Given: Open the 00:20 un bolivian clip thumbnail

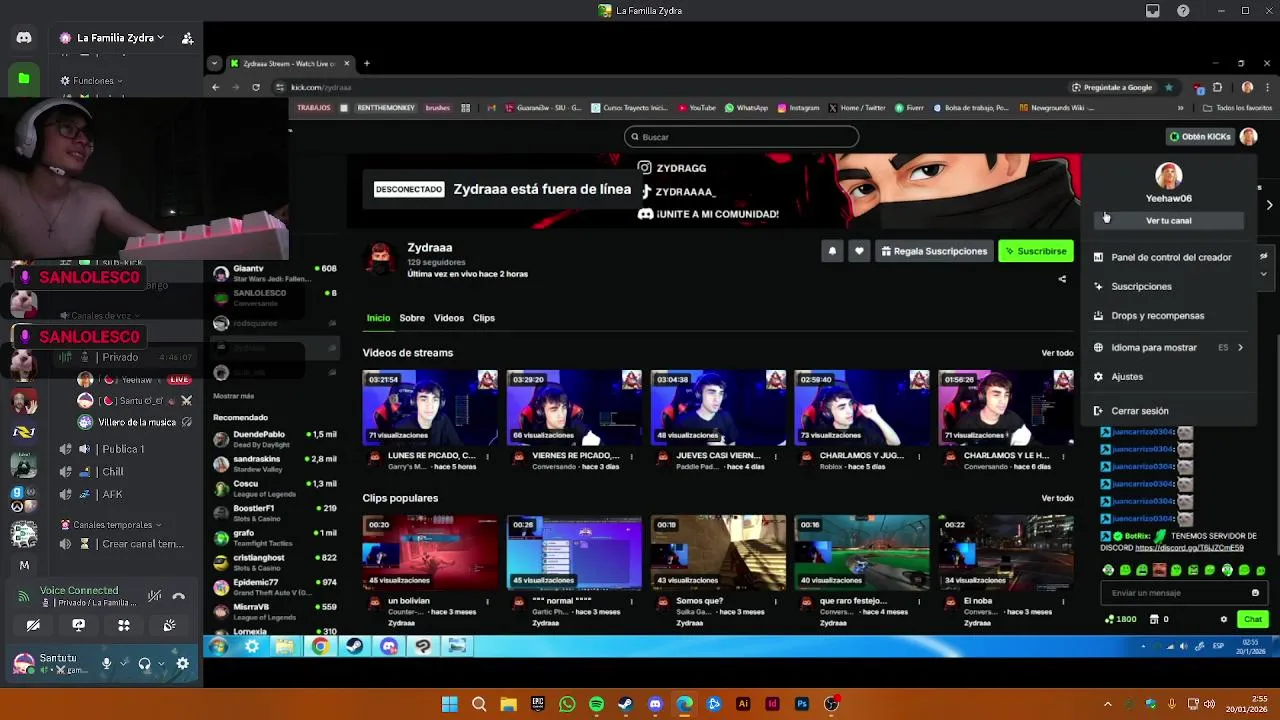Looking at the screenshot, I should point(430,553).
